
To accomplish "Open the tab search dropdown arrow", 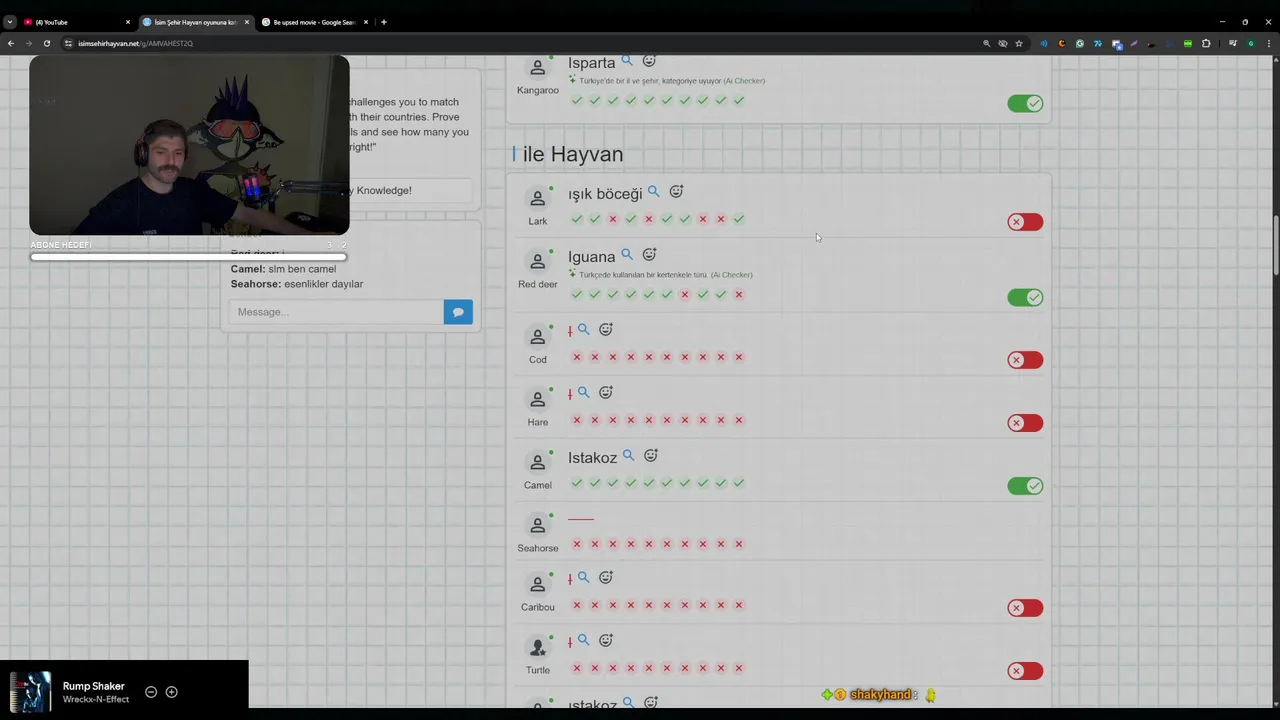I will point(9,22).
